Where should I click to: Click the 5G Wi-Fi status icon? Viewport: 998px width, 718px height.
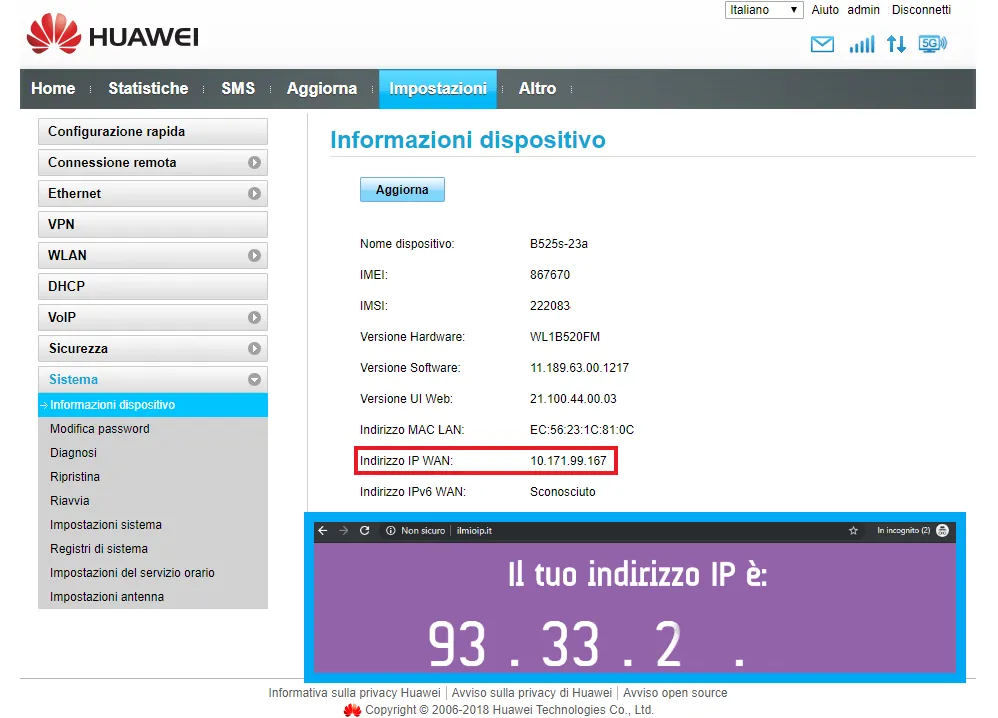point(932,44)
